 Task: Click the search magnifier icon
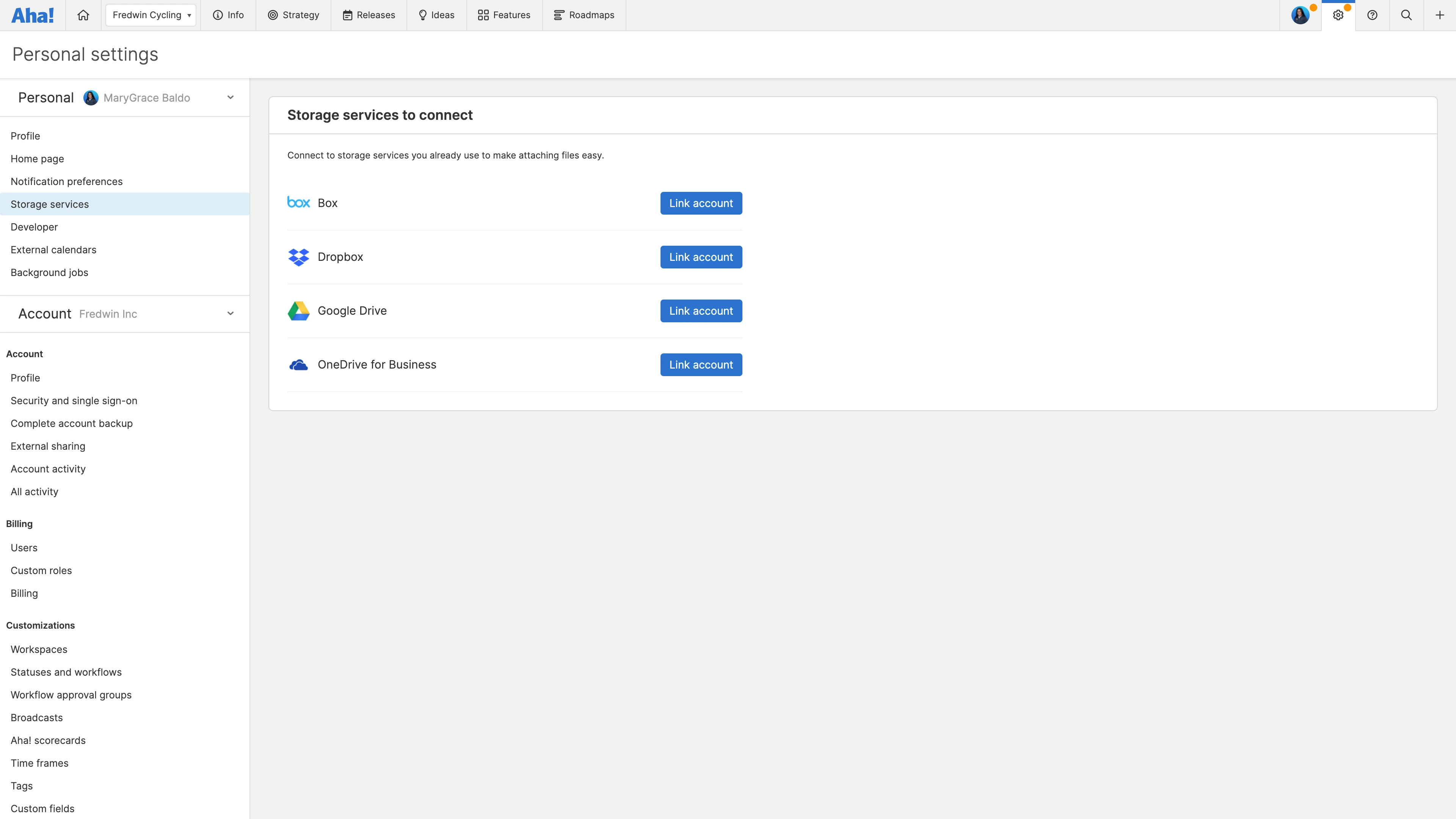1406,15
